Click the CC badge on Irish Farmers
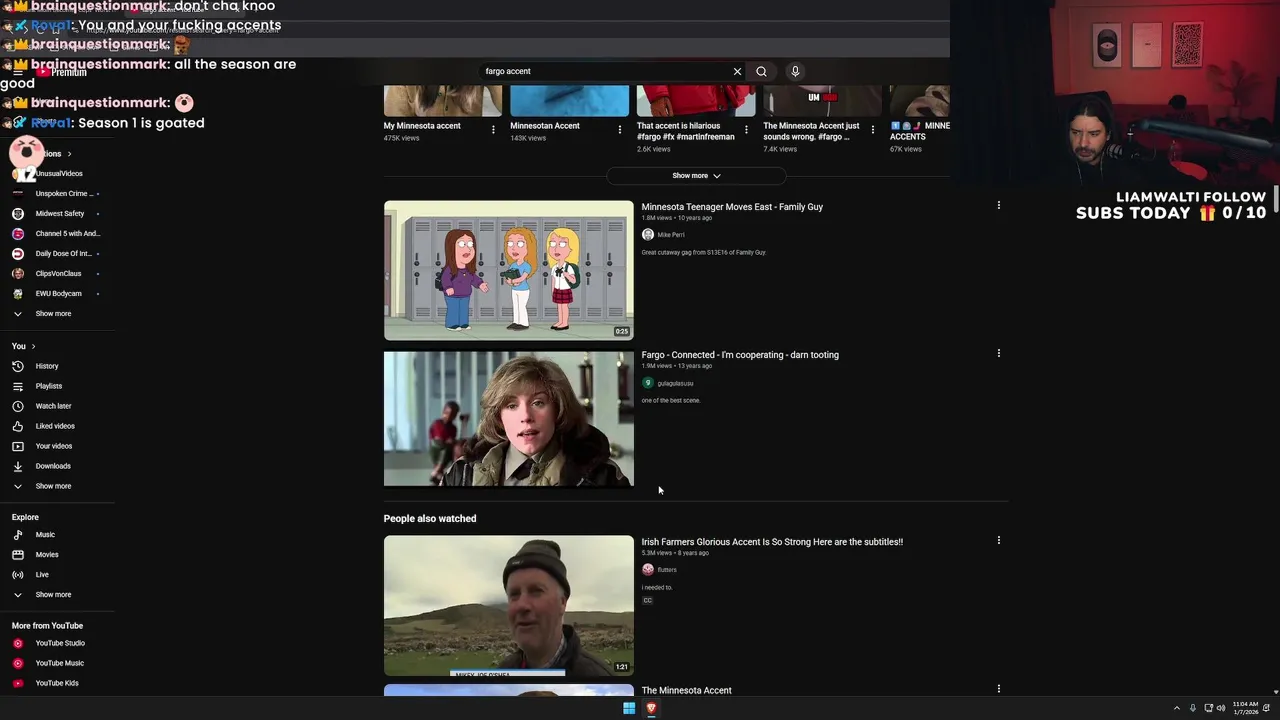The width and height of the screenshot is (1280, 720). 647,600
